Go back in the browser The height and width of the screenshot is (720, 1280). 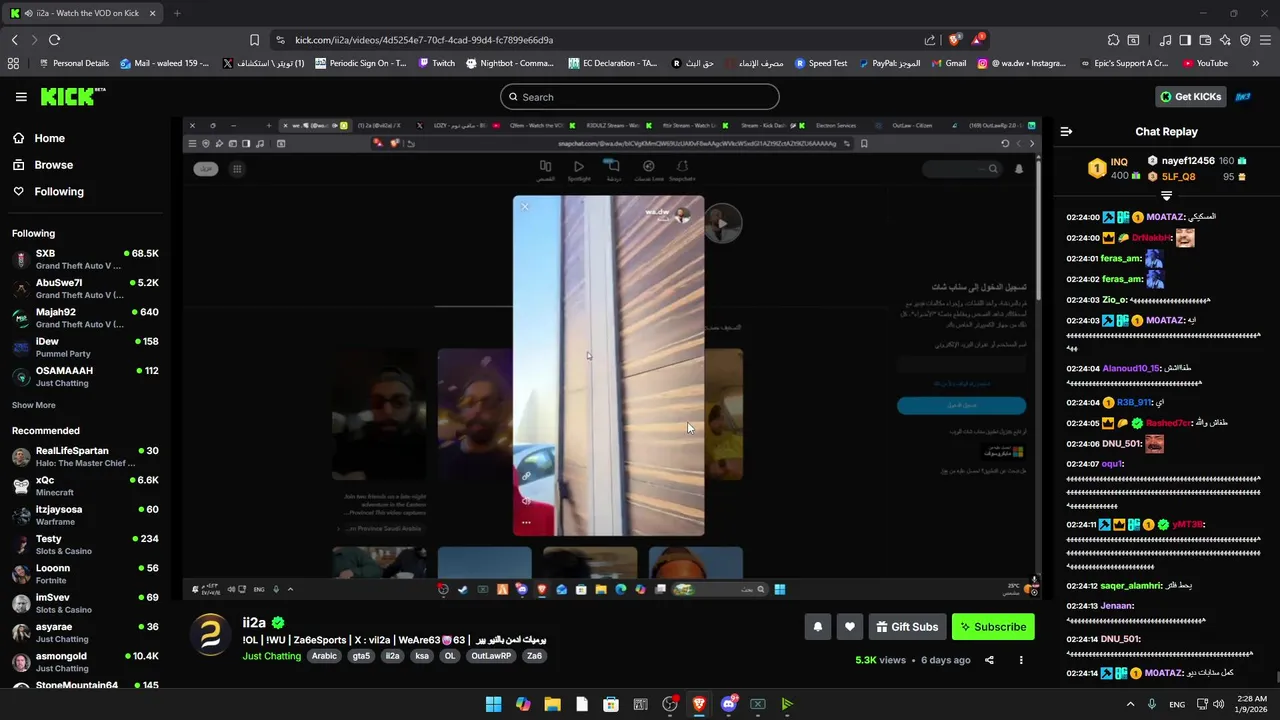(x=14, y=40)
